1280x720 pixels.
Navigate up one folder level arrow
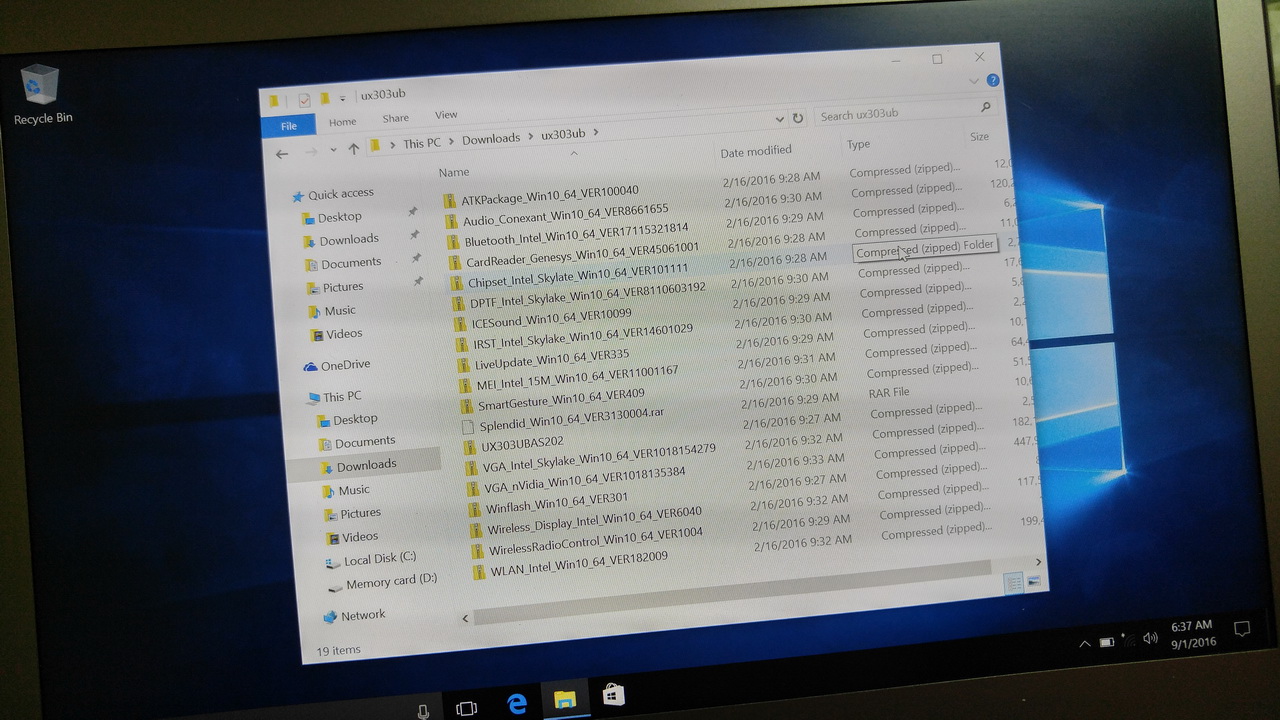pos(353,149)
